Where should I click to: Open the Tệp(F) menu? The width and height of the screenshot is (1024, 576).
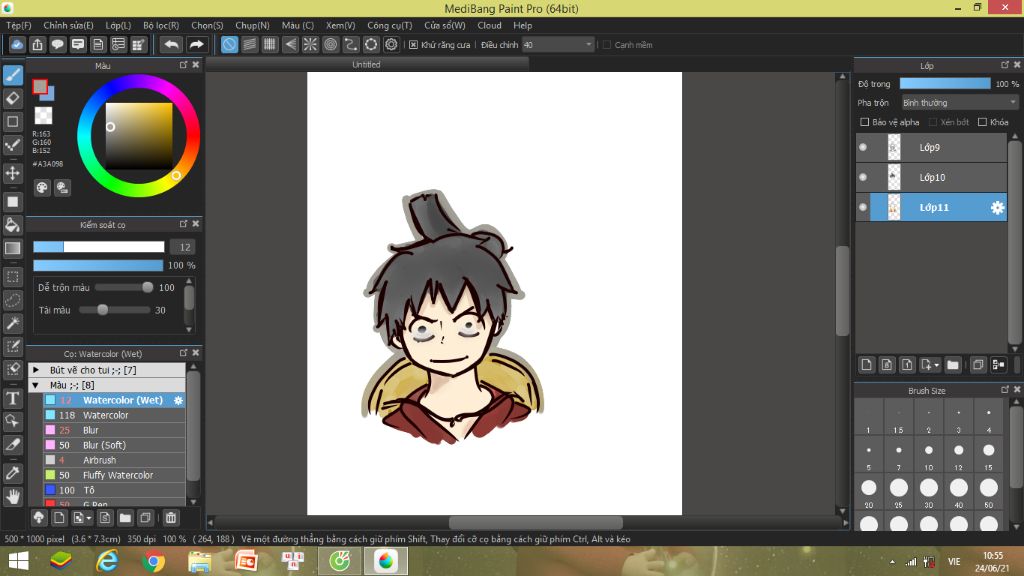click(x=19, y=25)
